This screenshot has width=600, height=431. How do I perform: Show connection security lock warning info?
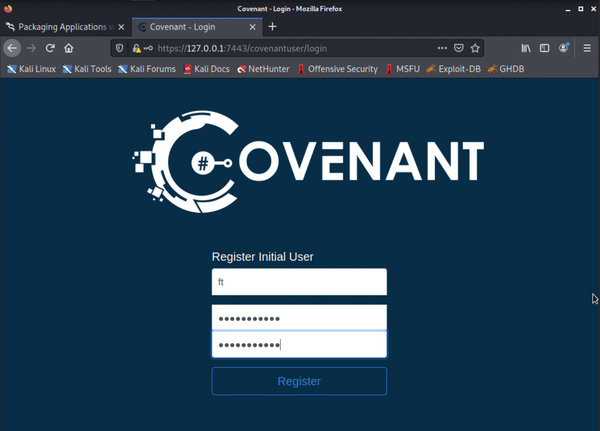(136, 48)
